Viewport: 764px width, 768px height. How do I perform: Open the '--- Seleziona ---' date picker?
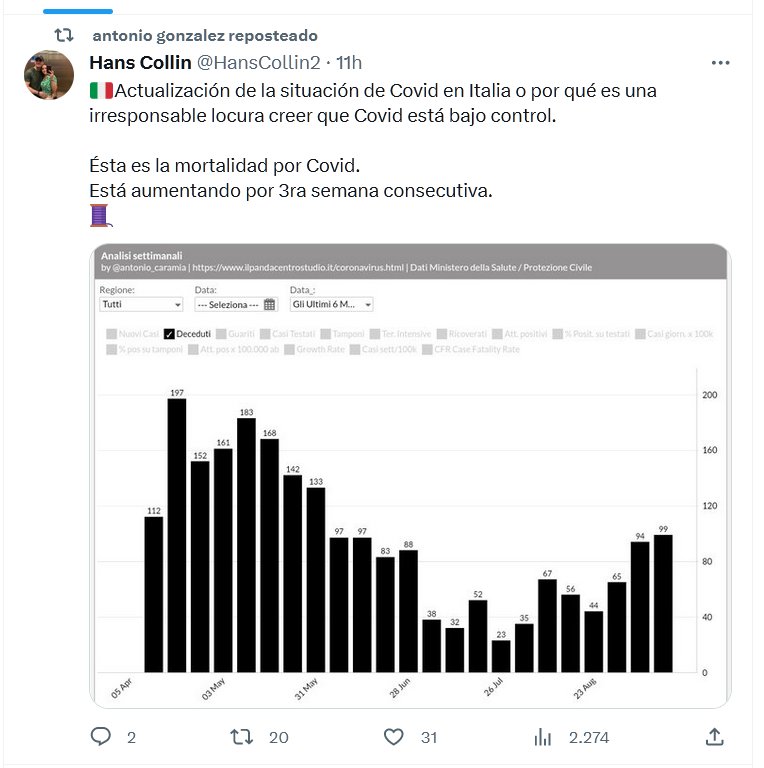tap(229, 304)
